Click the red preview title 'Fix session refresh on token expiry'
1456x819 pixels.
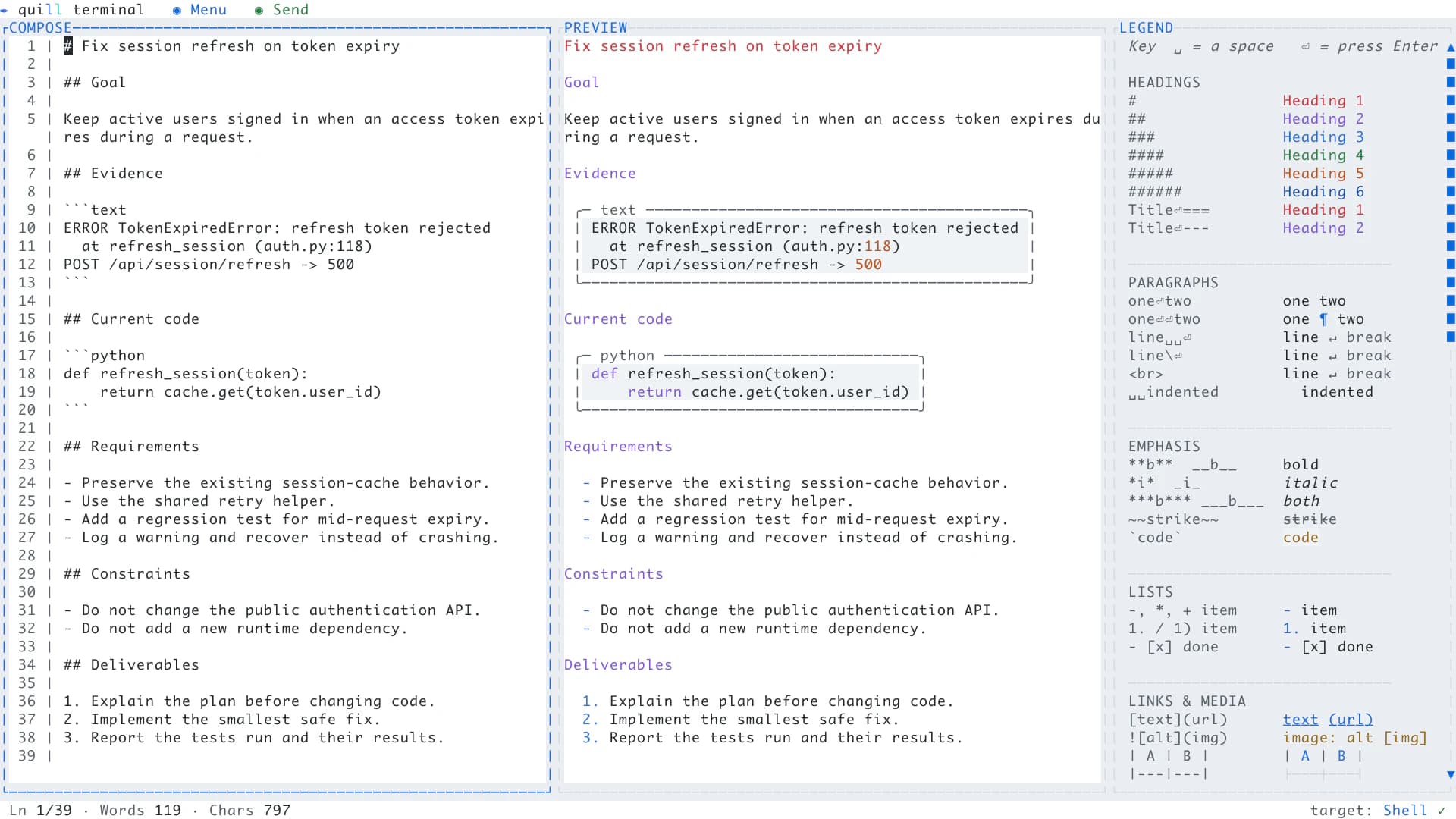[x=723, y=45]
